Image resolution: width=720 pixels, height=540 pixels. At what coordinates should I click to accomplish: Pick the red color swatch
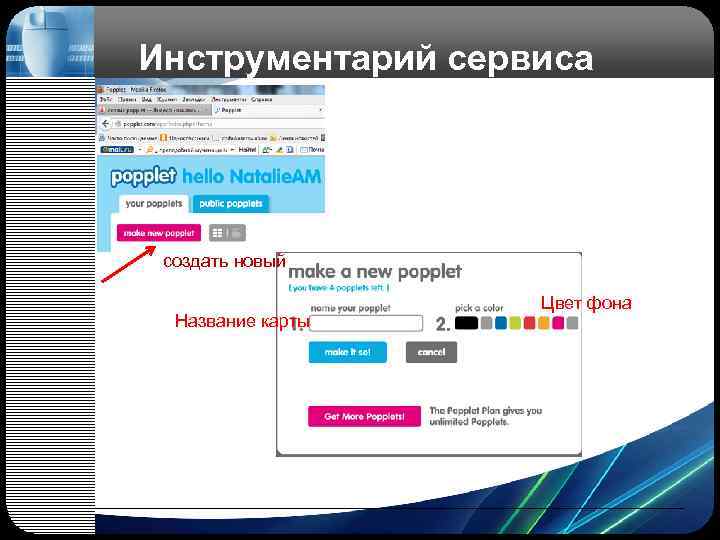point(529,323)
